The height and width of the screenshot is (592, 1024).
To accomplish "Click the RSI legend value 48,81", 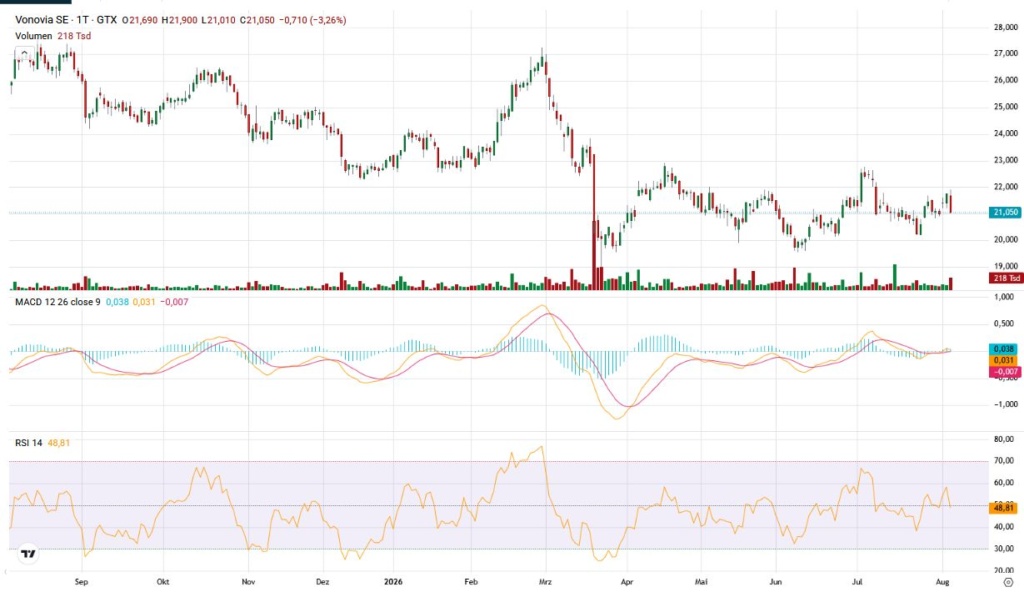I will point(59,443).
